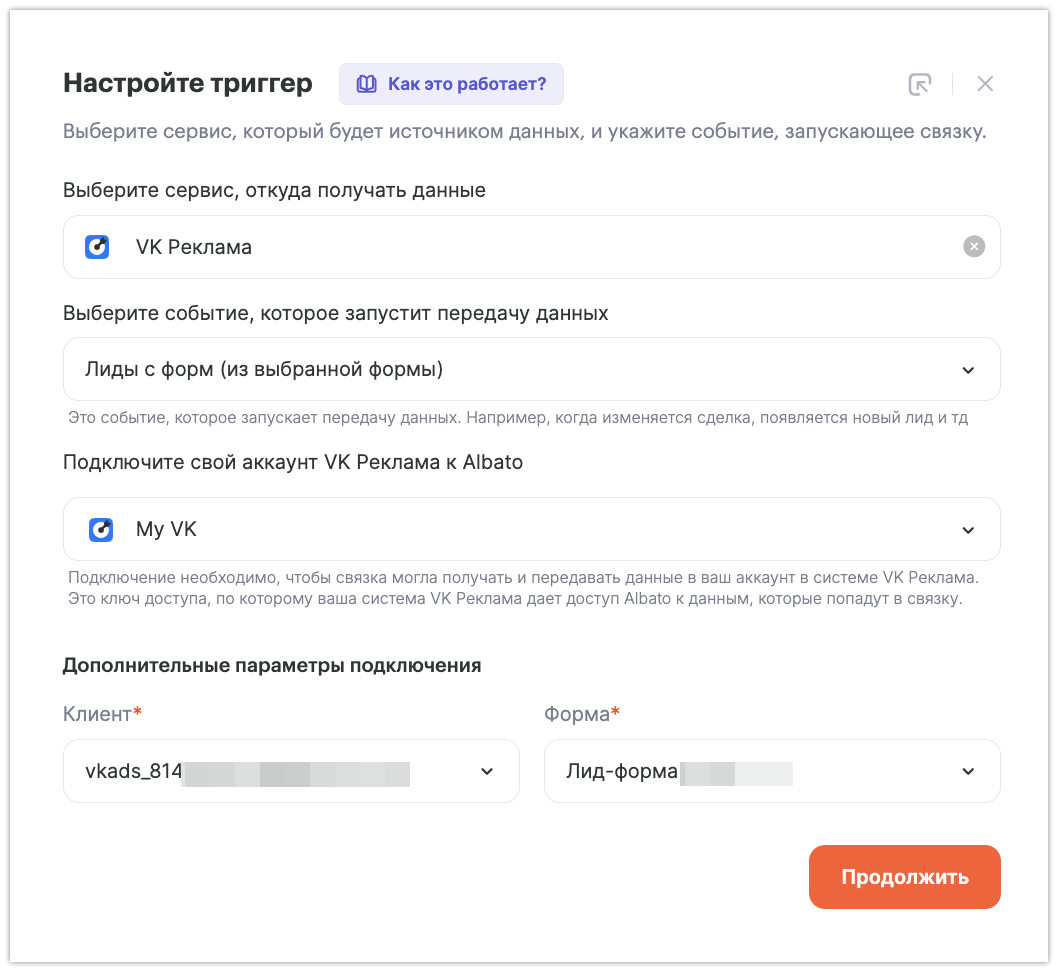Click the chevron in Клиент field
1058x972 pixels.
click(x=487, y=771)
